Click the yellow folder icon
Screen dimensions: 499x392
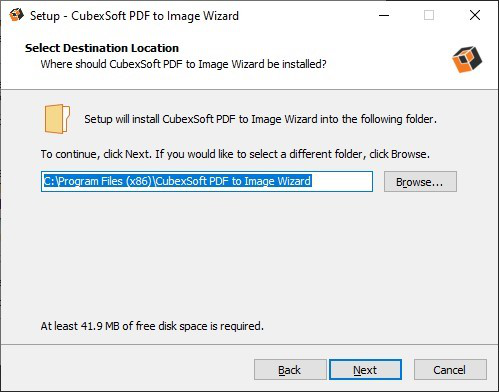point(57,119)
